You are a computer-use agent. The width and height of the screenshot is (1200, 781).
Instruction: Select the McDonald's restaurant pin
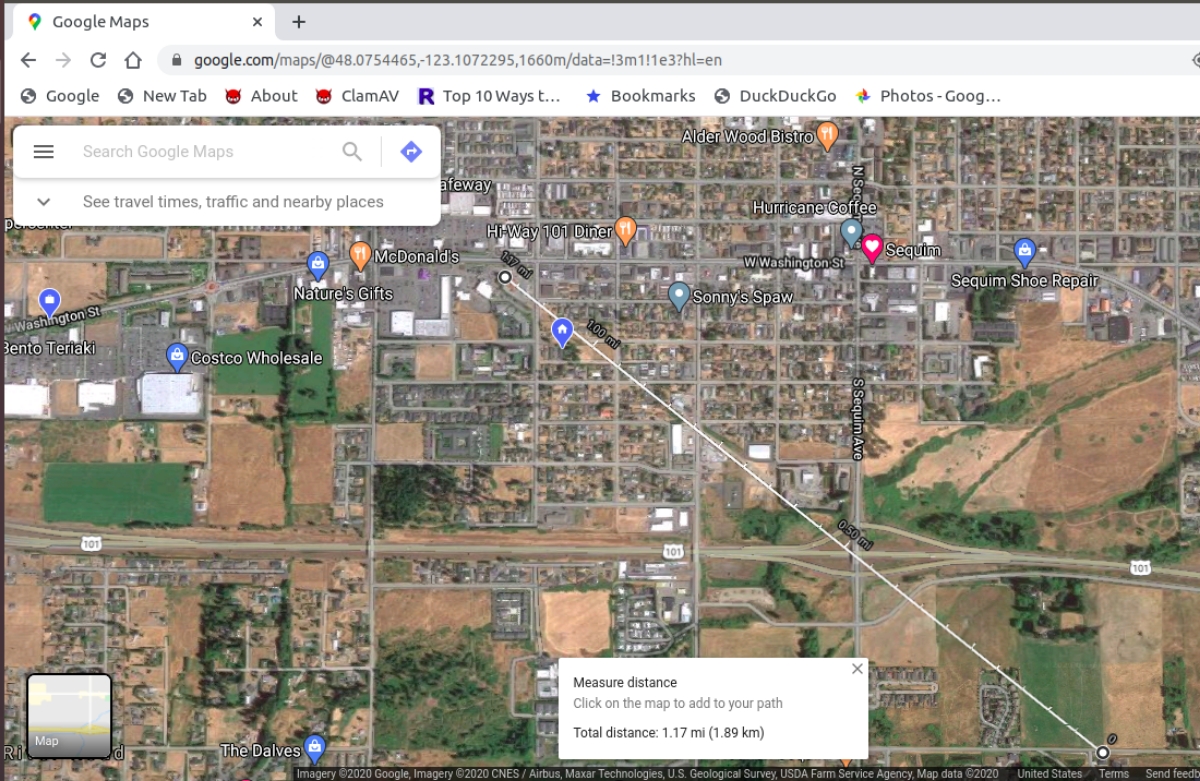tap(361, 255)
